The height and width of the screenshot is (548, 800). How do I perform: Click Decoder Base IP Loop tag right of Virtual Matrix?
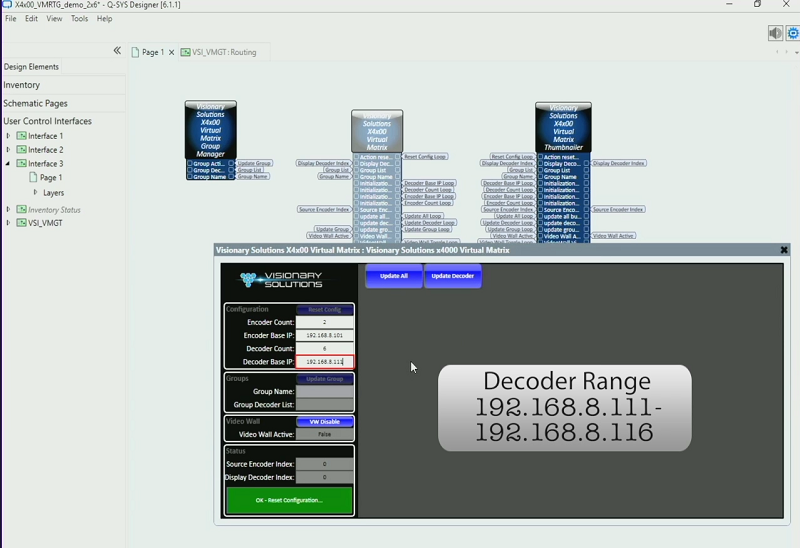pos(430,183)
